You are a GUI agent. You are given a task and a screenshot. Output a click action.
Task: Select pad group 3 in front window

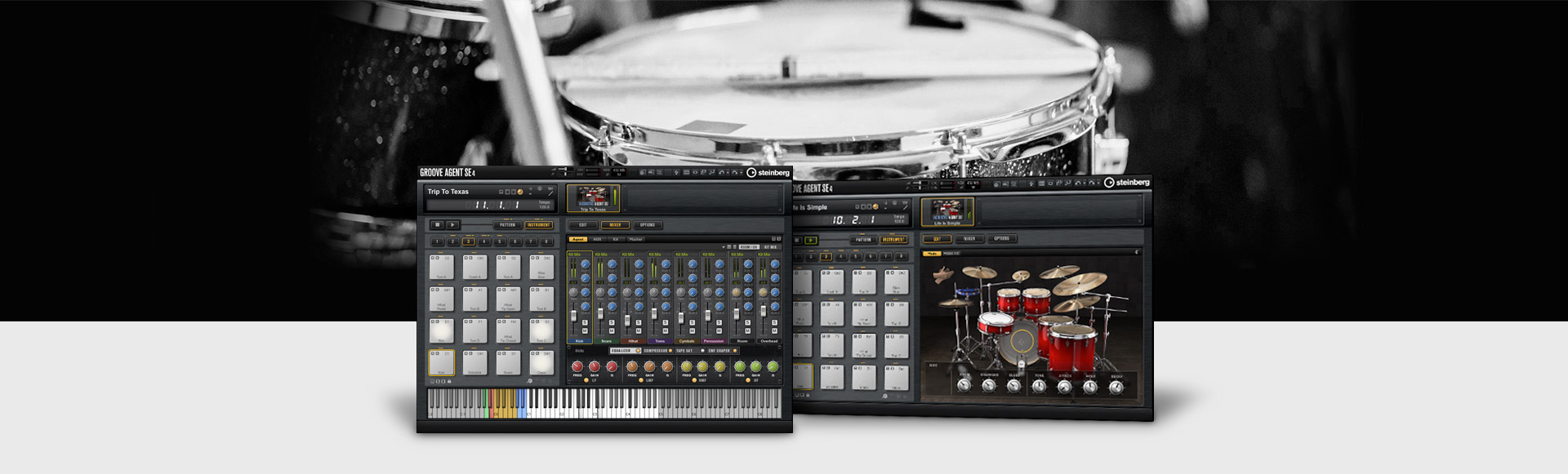(468, 241)
